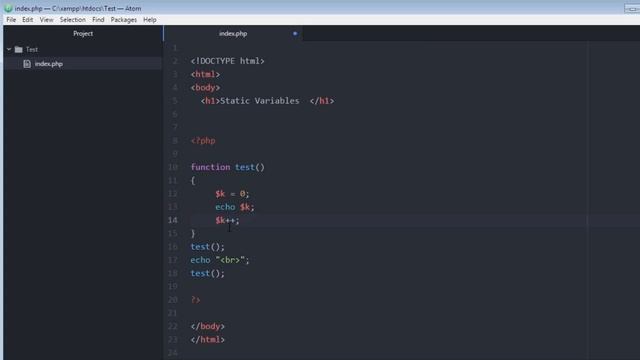This screenshot has height=360, width=640.
Task: Click the opening <body> tag
Action: click(205, 87)
